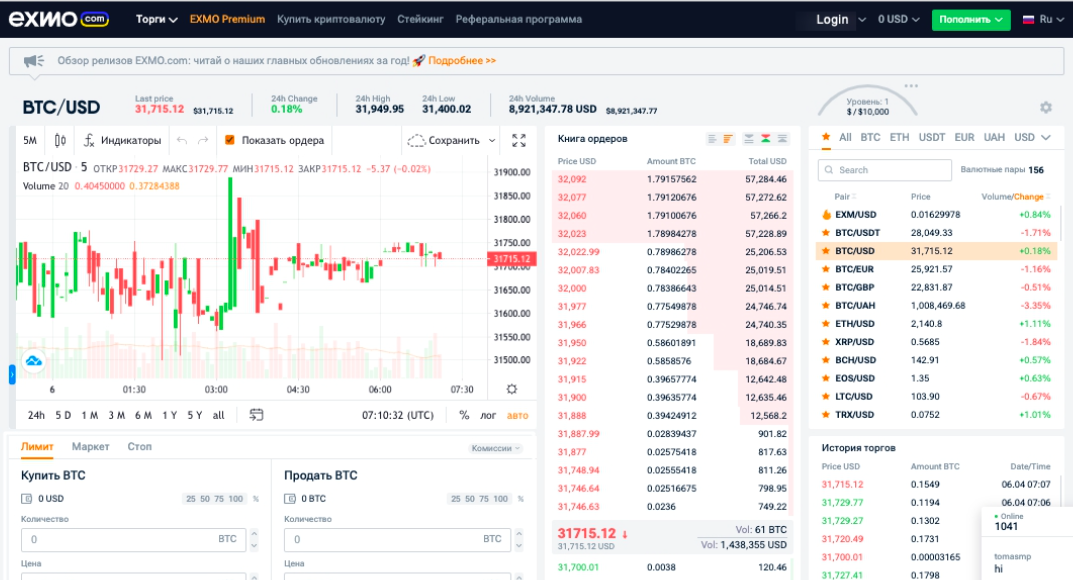Toggle the favorite star for ETH/USD
Image resolution: width=1073 pixels, height=580 pixels.
click(826, 324)
